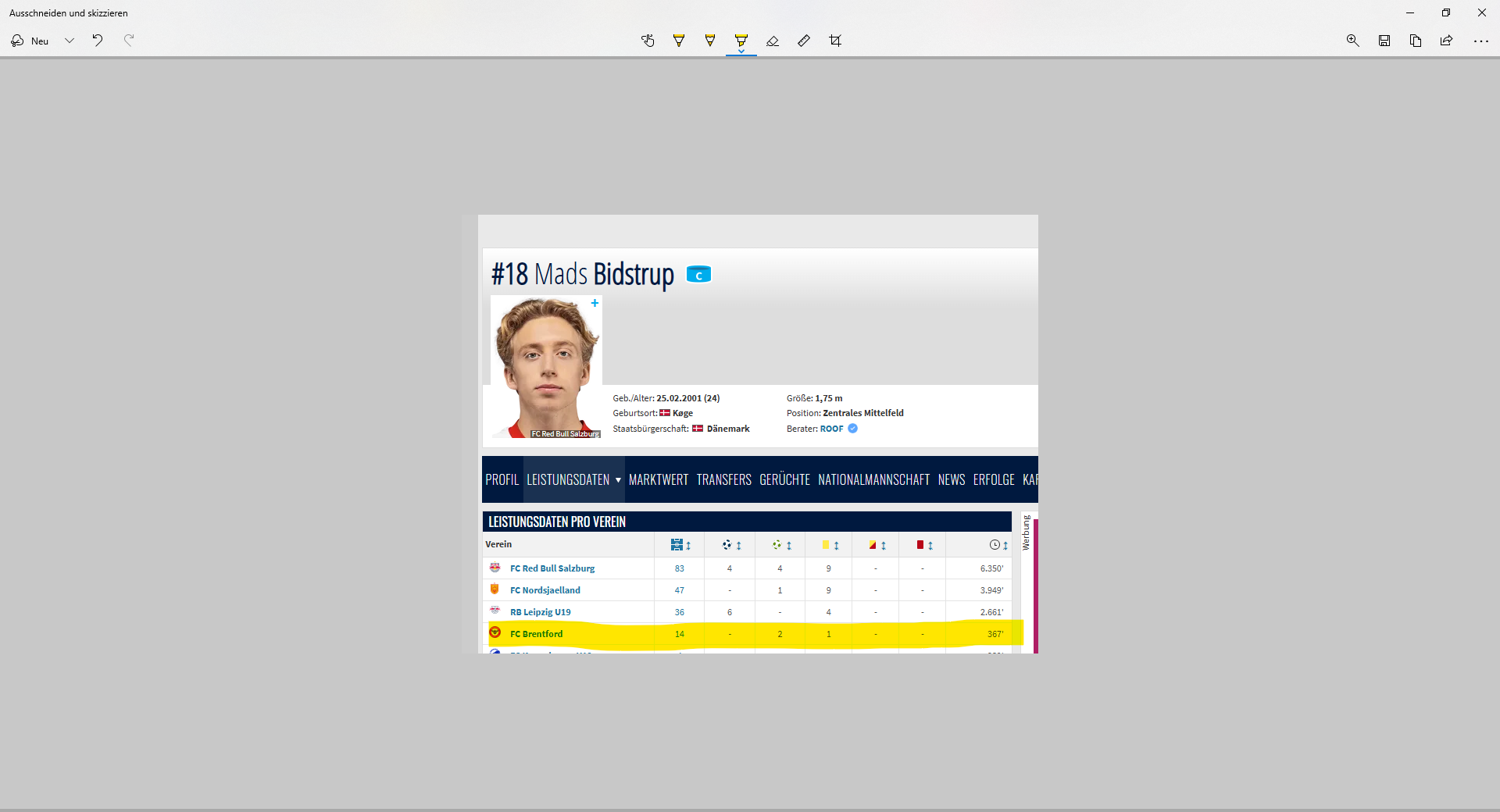The image size is (1500, 812).
Task: Select the eraser tool
Action: coord(773,41)
